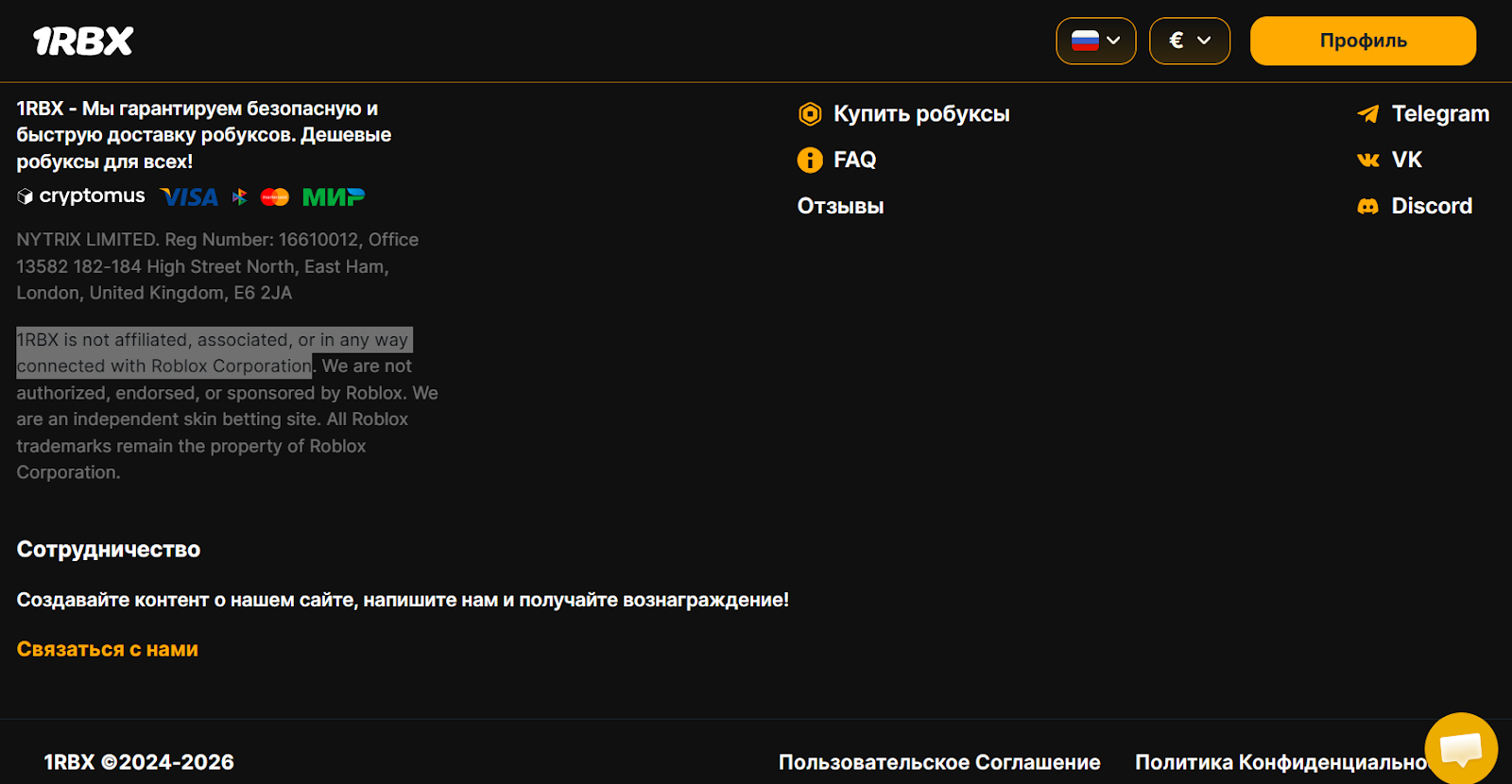Image resolution: width=1512 pixels, height=784 pixels.
Task: Click the highlighted 1RBX is not affiliated text
Action: click(x=214, y=352)
